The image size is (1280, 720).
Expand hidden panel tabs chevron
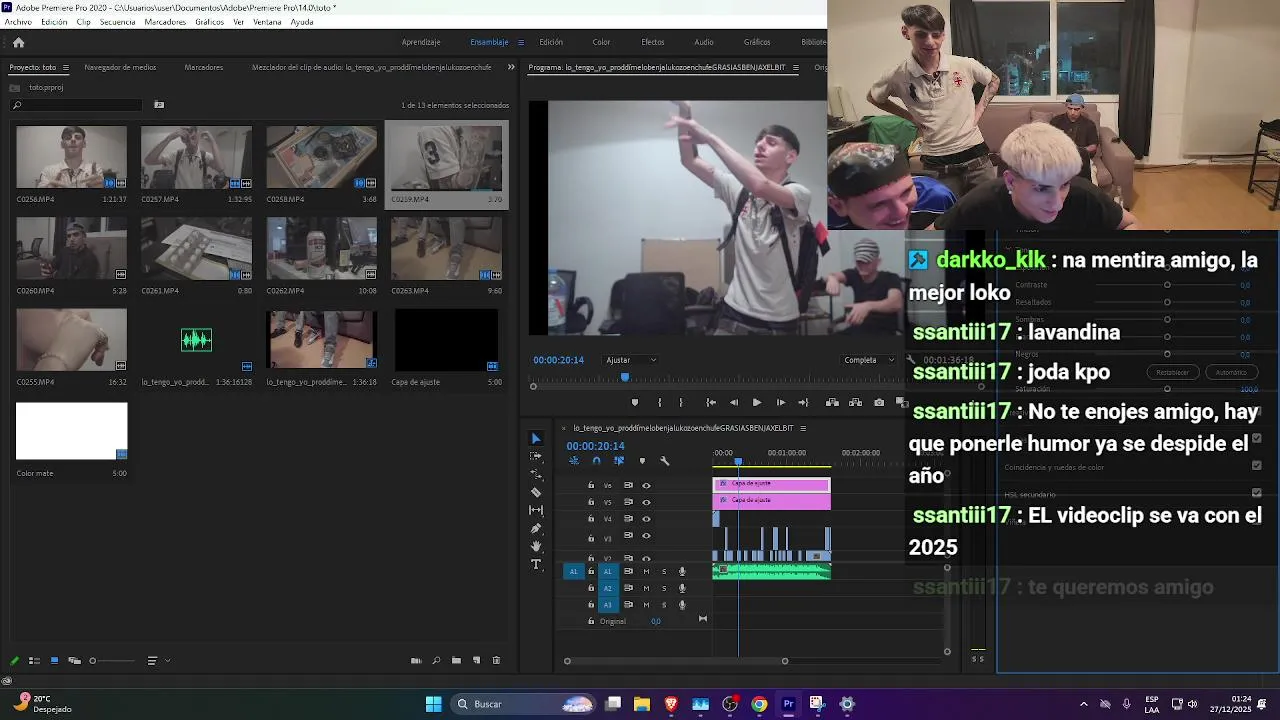pos(511,67)
